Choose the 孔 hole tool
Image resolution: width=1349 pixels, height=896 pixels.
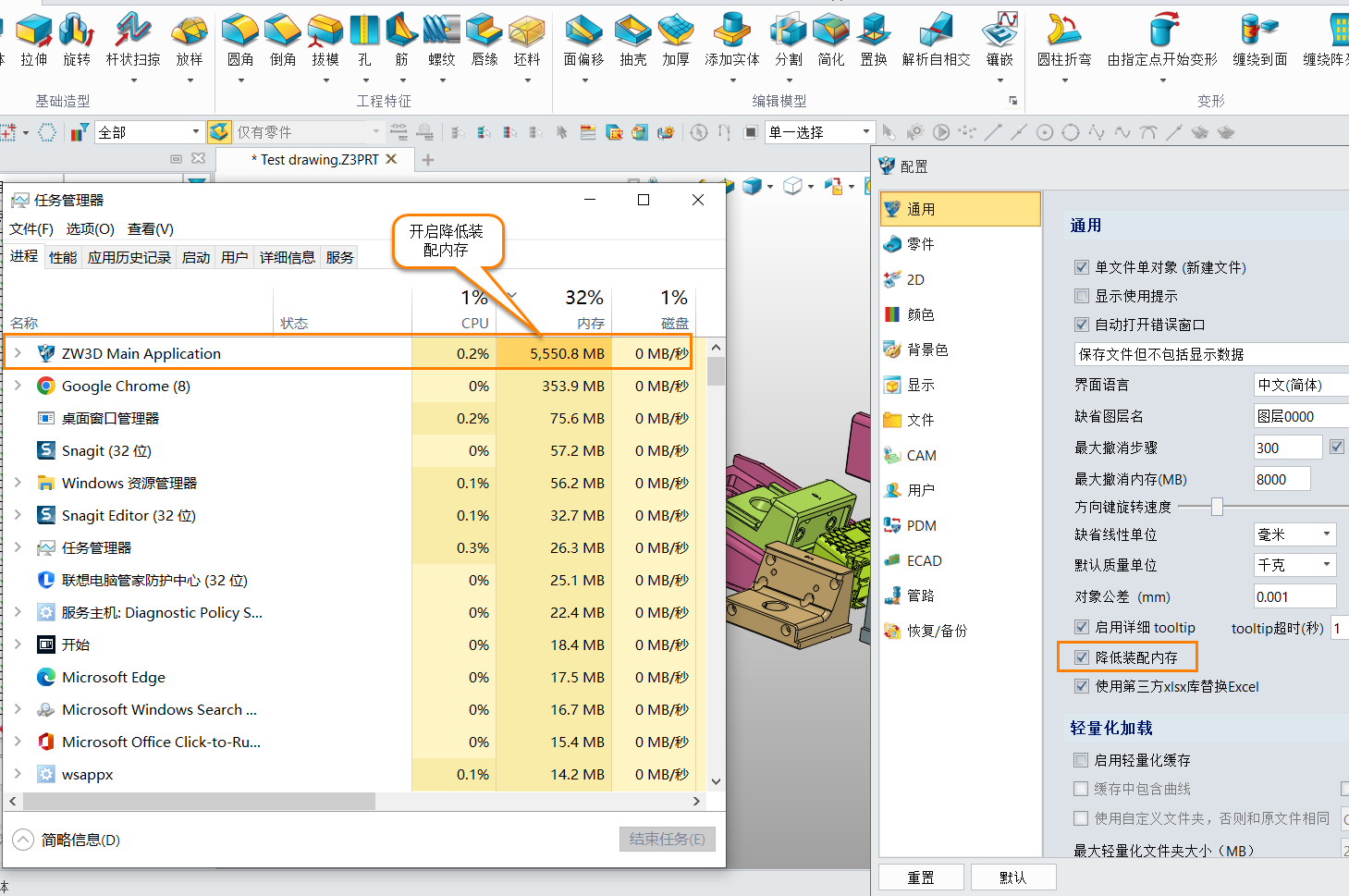point(364,40)
